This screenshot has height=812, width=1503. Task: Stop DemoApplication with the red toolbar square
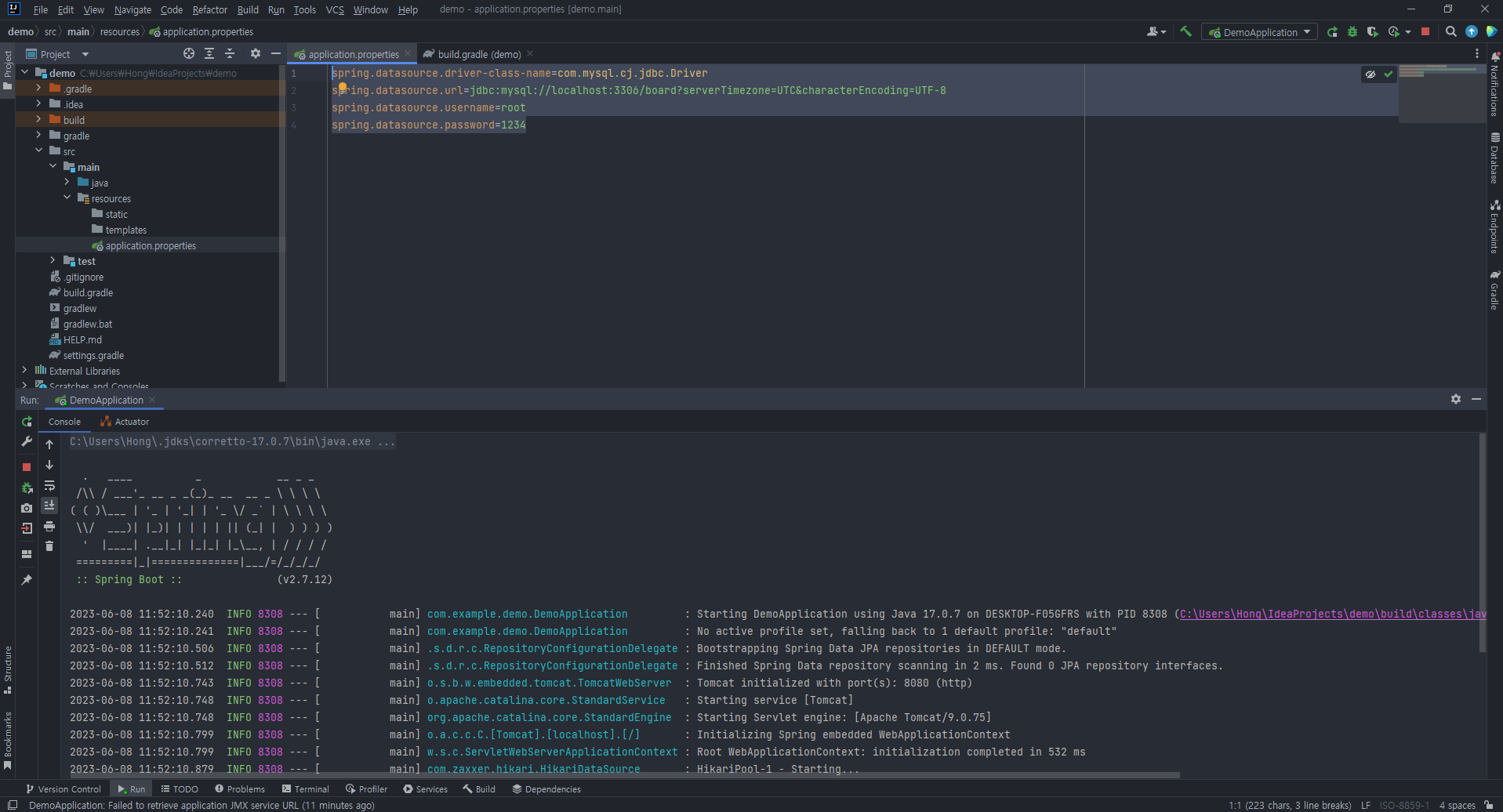[x=1425, y=32]
